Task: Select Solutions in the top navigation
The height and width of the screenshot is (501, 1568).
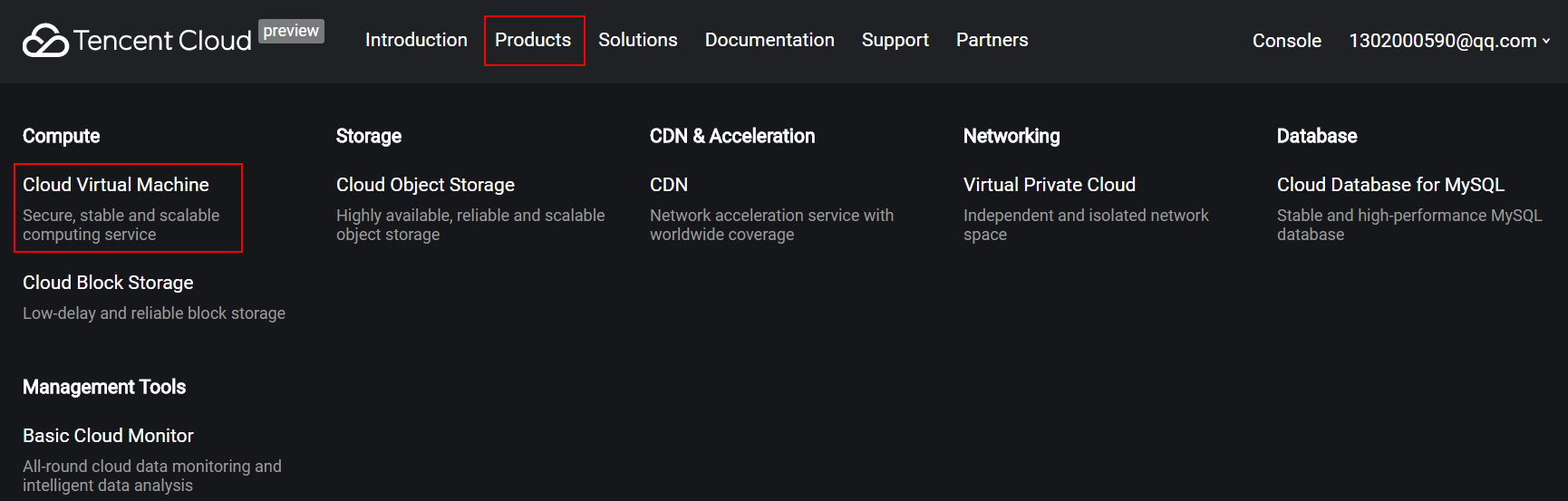Action: click(x=638, y=40)
